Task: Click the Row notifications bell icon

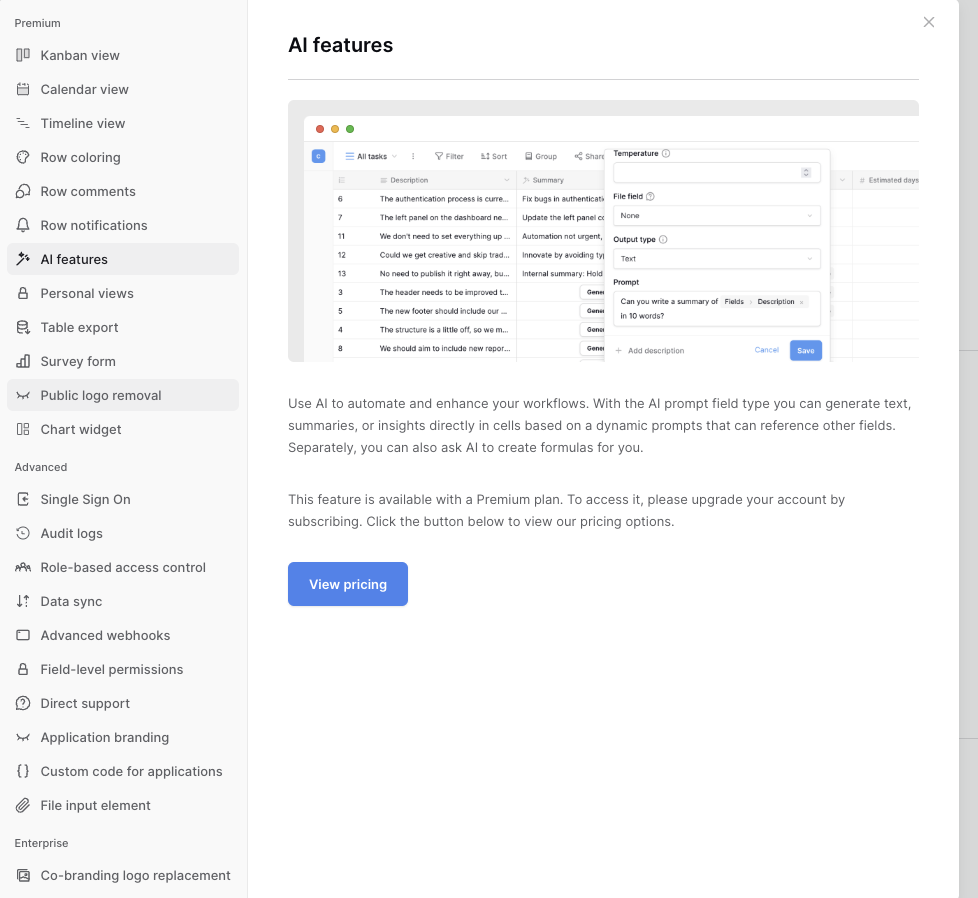Action: 23,225
